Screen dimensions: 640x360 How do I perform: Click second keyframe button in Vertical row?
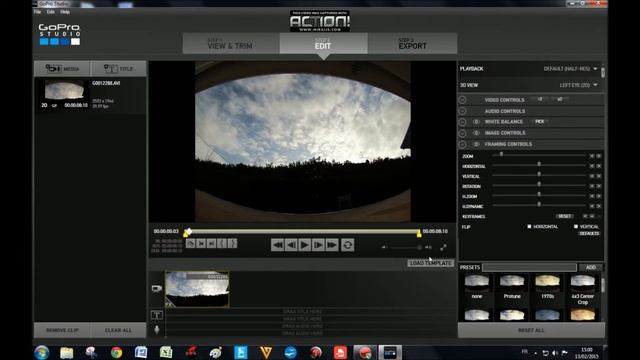[x=599, y=176]
